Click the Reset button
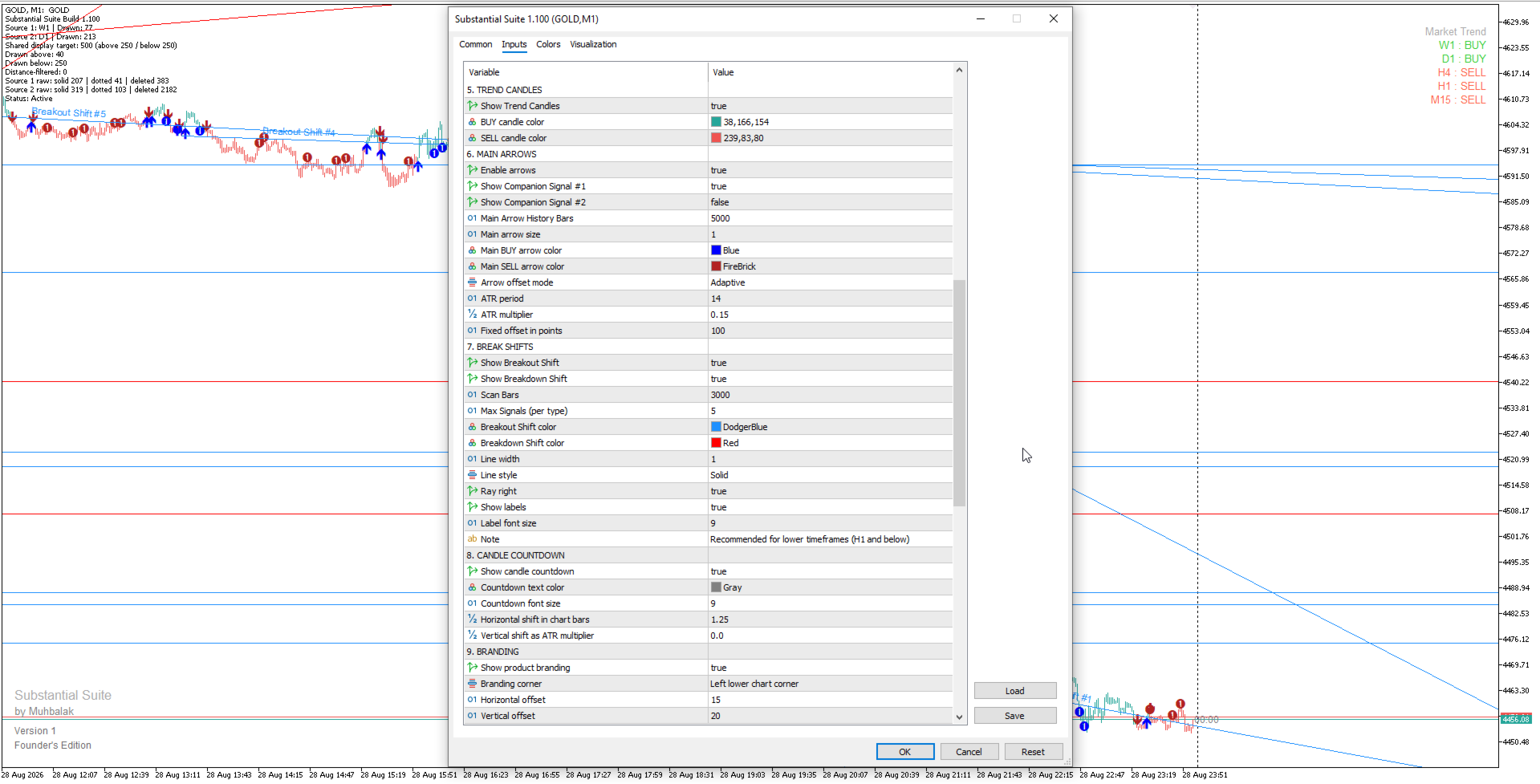This screenshot has width=1540, height=784. [x=1033, y=752]
